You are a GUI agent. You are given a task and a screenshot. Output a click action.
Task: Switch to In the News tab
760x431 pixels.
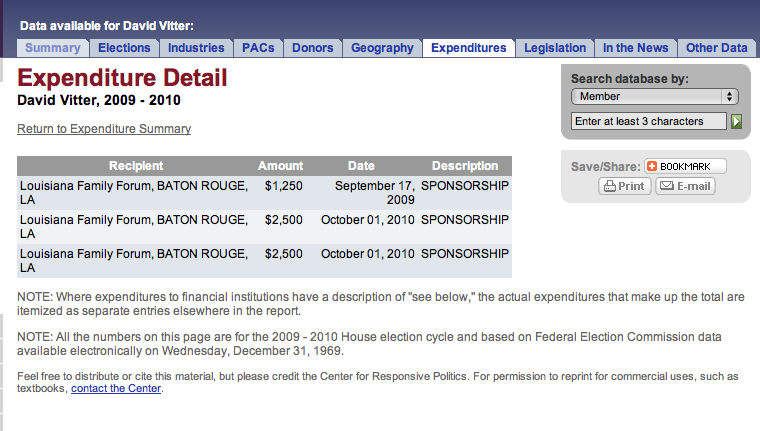pos(635,48)
